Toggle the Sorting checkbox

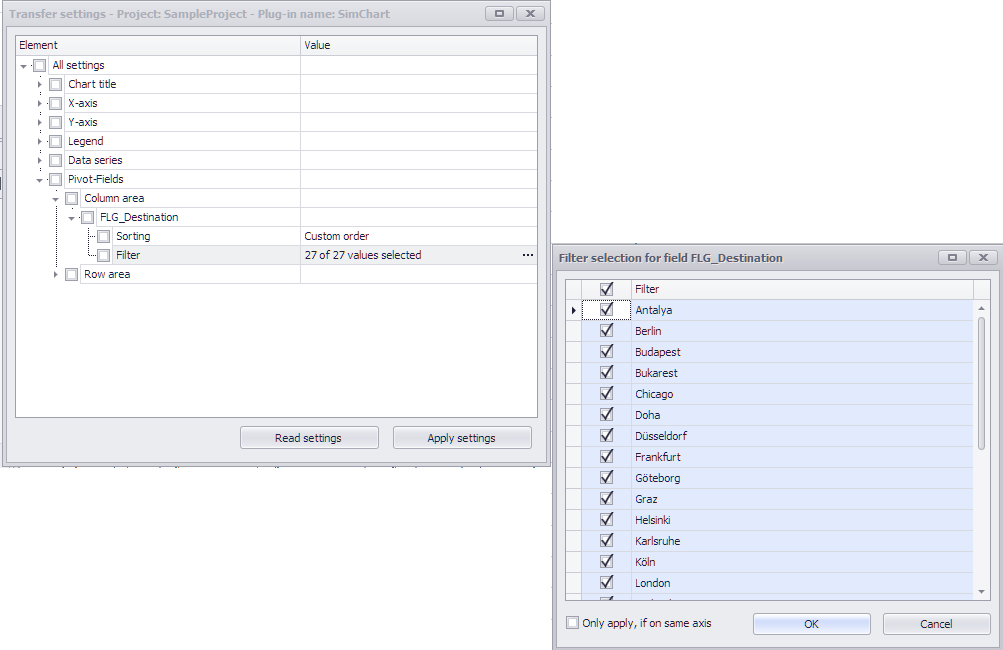(104, 236)
